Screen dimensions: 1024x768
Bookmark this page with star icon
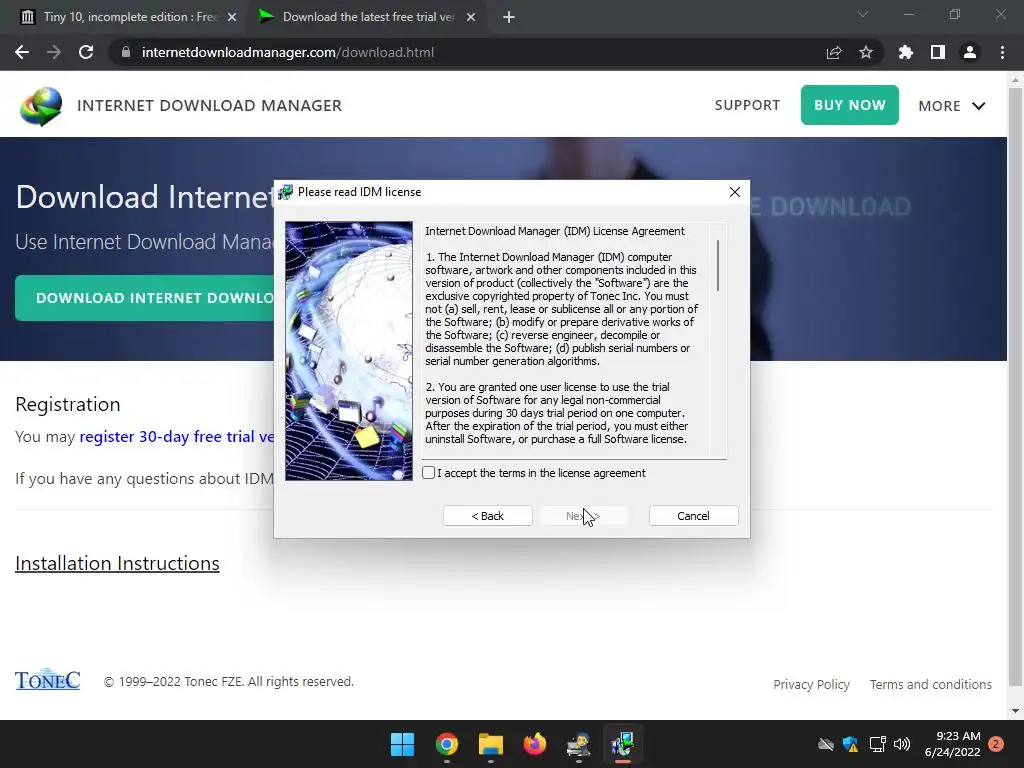(866, 52)
